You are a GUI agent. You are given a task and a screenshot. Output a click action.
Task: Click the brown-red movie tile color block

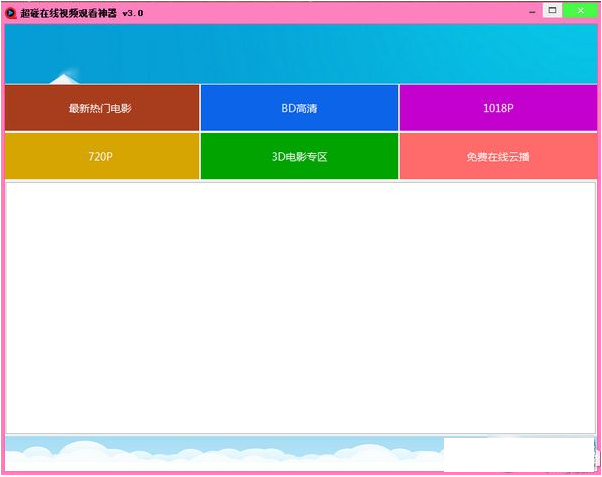point(40,120)
